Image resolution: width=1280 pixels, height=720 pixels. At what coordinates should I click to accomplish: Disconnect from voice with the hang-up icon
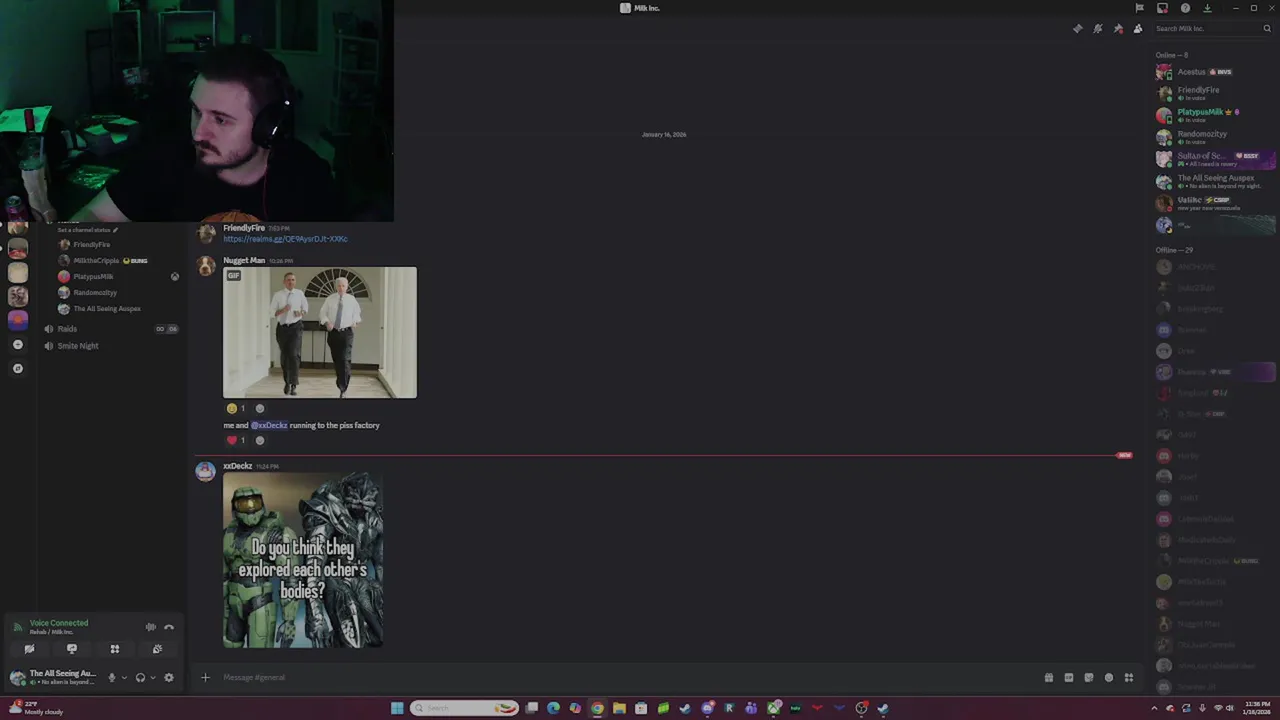[169, 627]
